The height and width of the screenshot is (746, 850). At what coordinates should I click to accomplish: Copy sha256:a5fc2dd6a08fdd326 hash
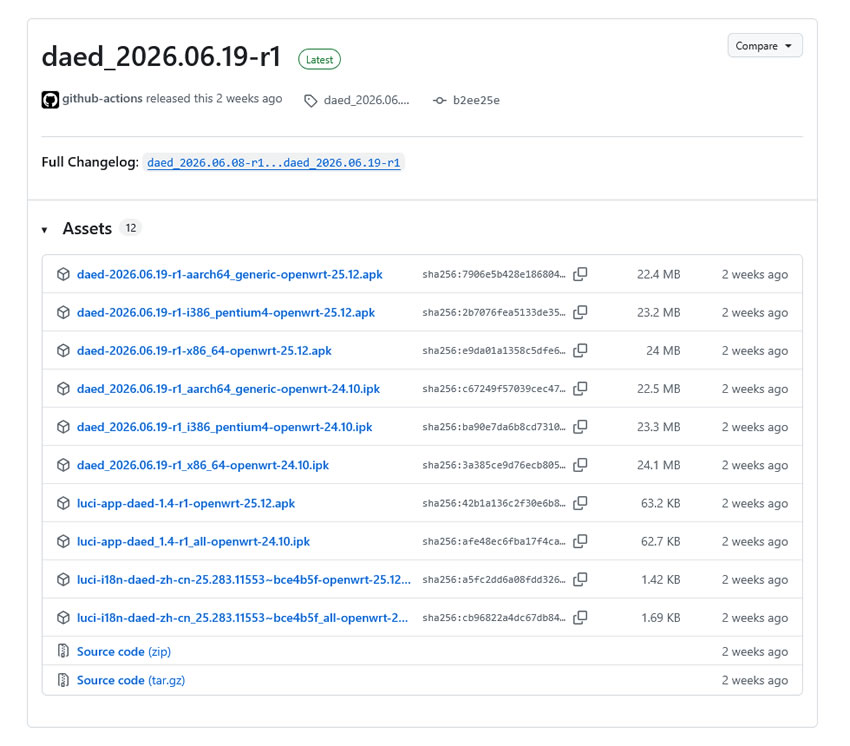pyautogui.click(x=580, y=580)
